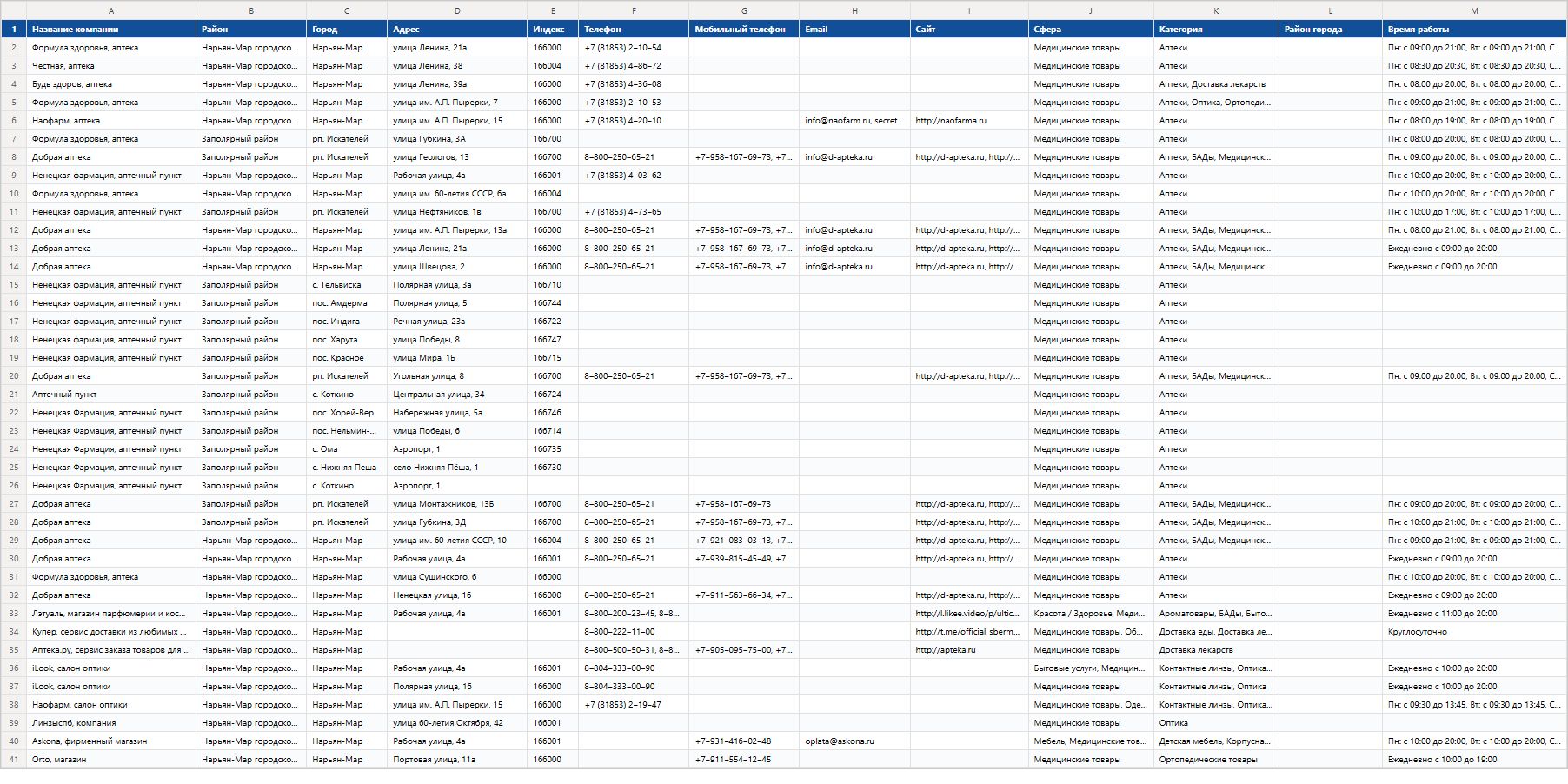Select the city cell 'с. Тельвиска'
Screen dimensions: 1568x784
pyautogui.click(x=347, y=285)
